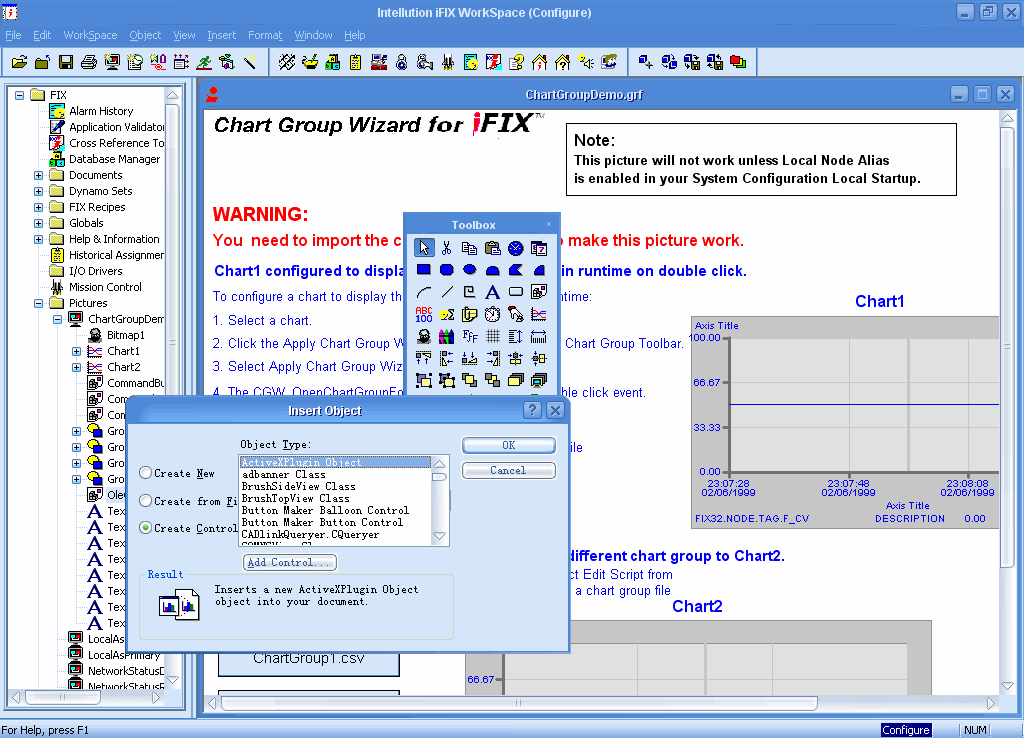Select the straight Line tool in Toolbox

click(447, 292)
